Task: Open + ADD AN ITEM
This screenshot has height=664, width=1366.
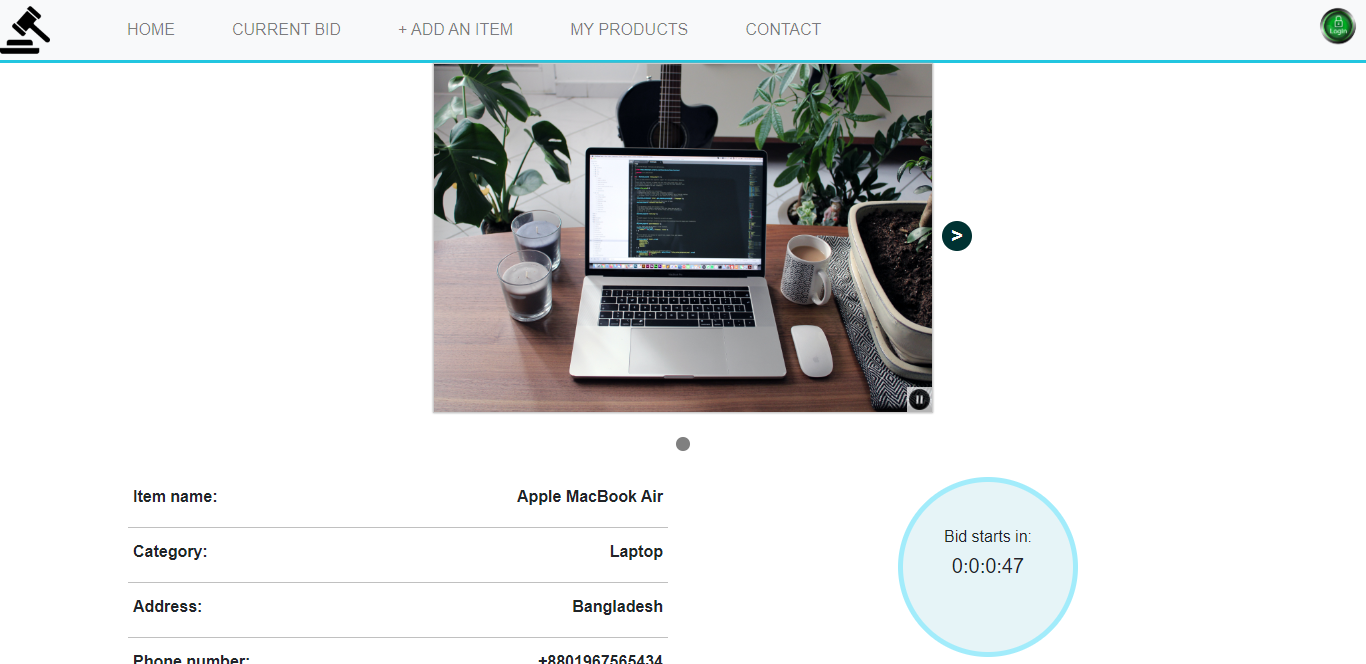Action: click(455, 30)
